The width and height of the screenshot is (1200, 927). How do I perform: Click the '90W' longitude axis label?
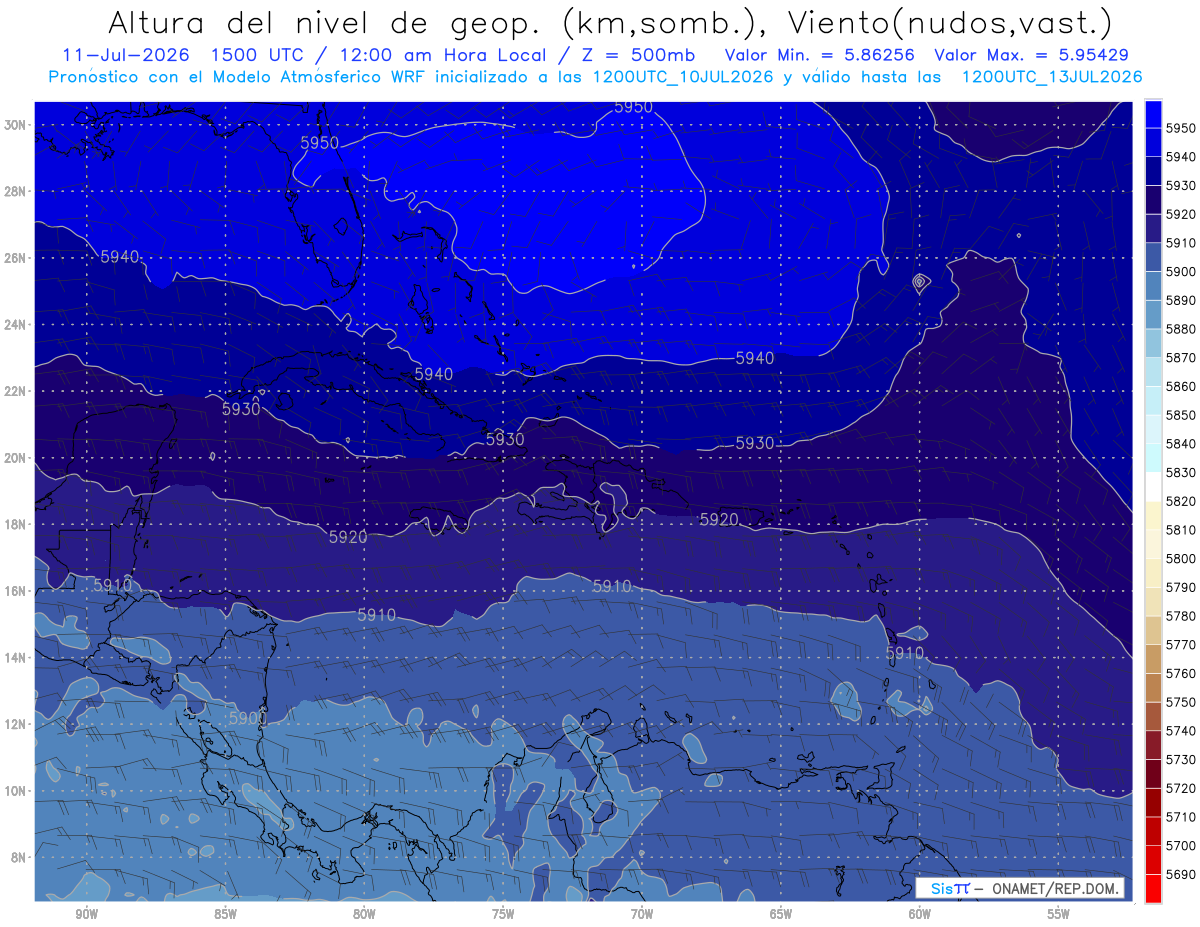pos(86,914)
